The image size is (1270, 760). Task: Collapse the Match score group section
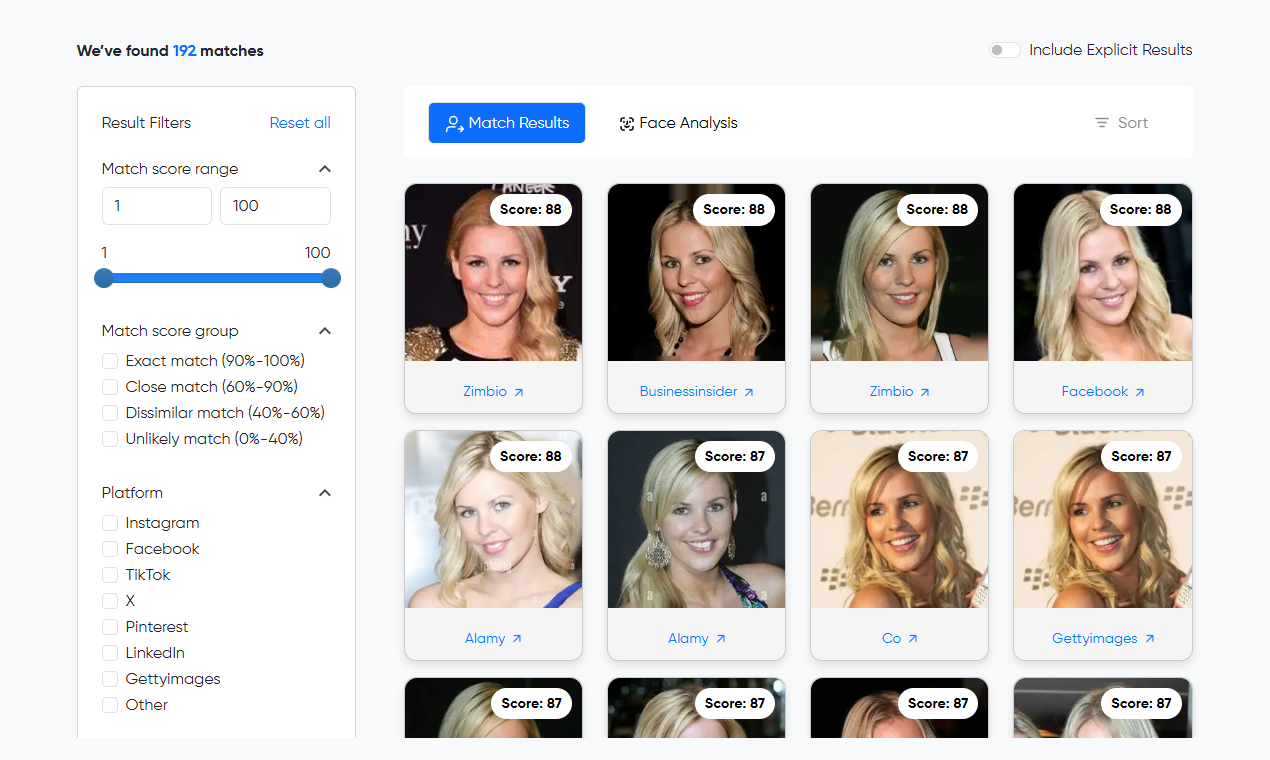[324, 331]
